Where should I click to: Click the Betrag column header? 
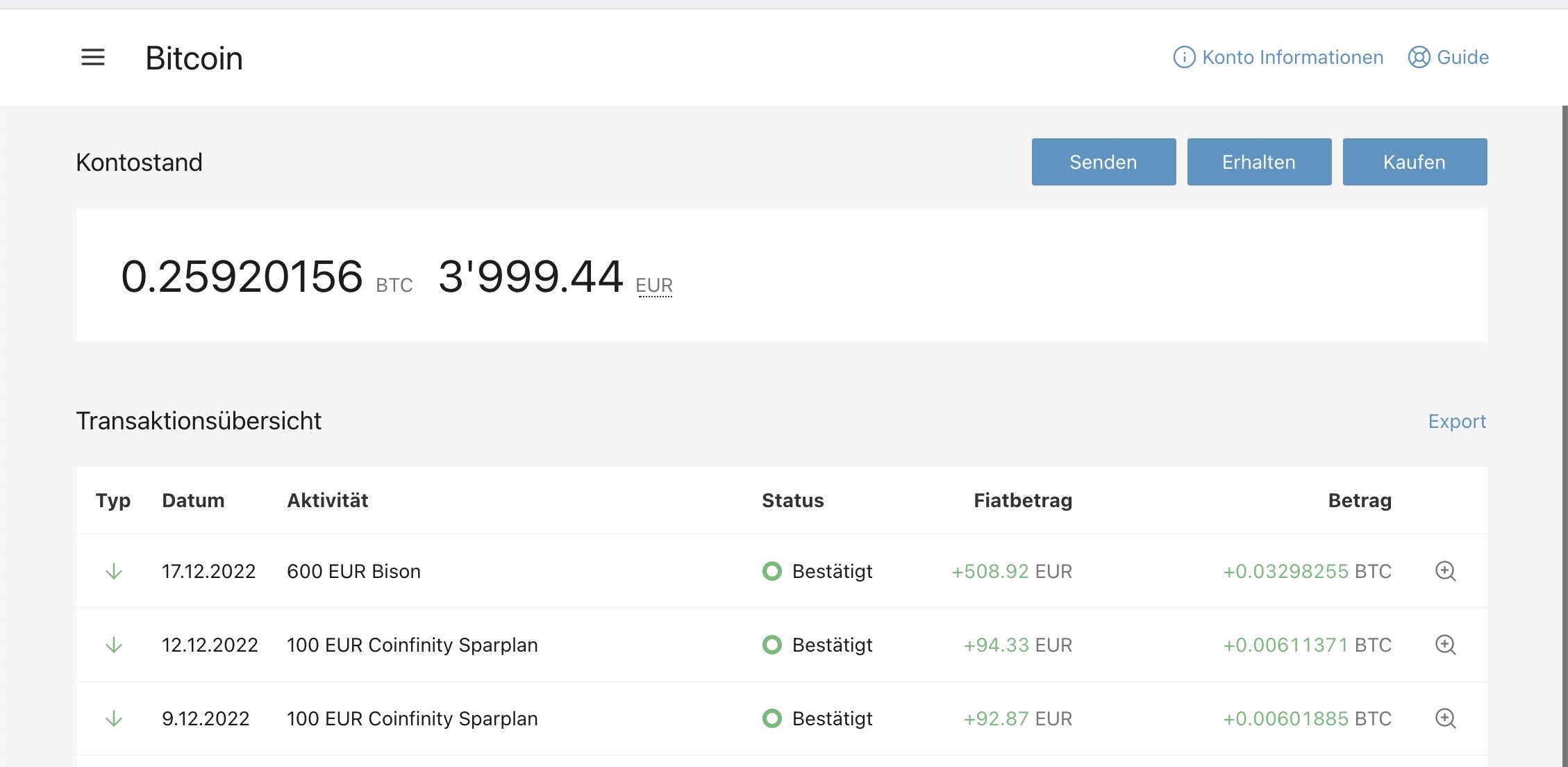point(1359,500)
